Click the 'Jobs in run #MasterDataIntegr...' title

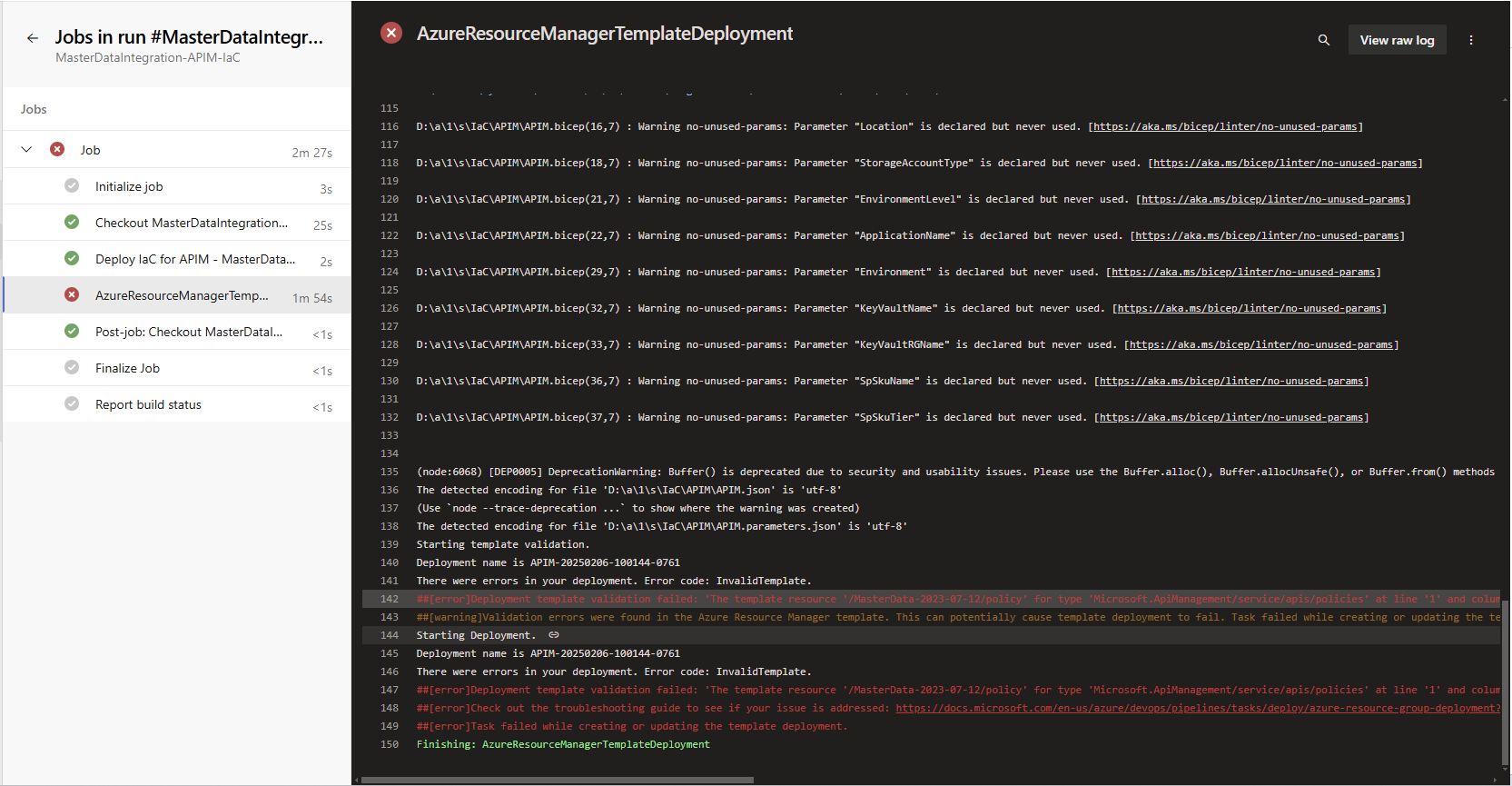[x=189, y=37]
